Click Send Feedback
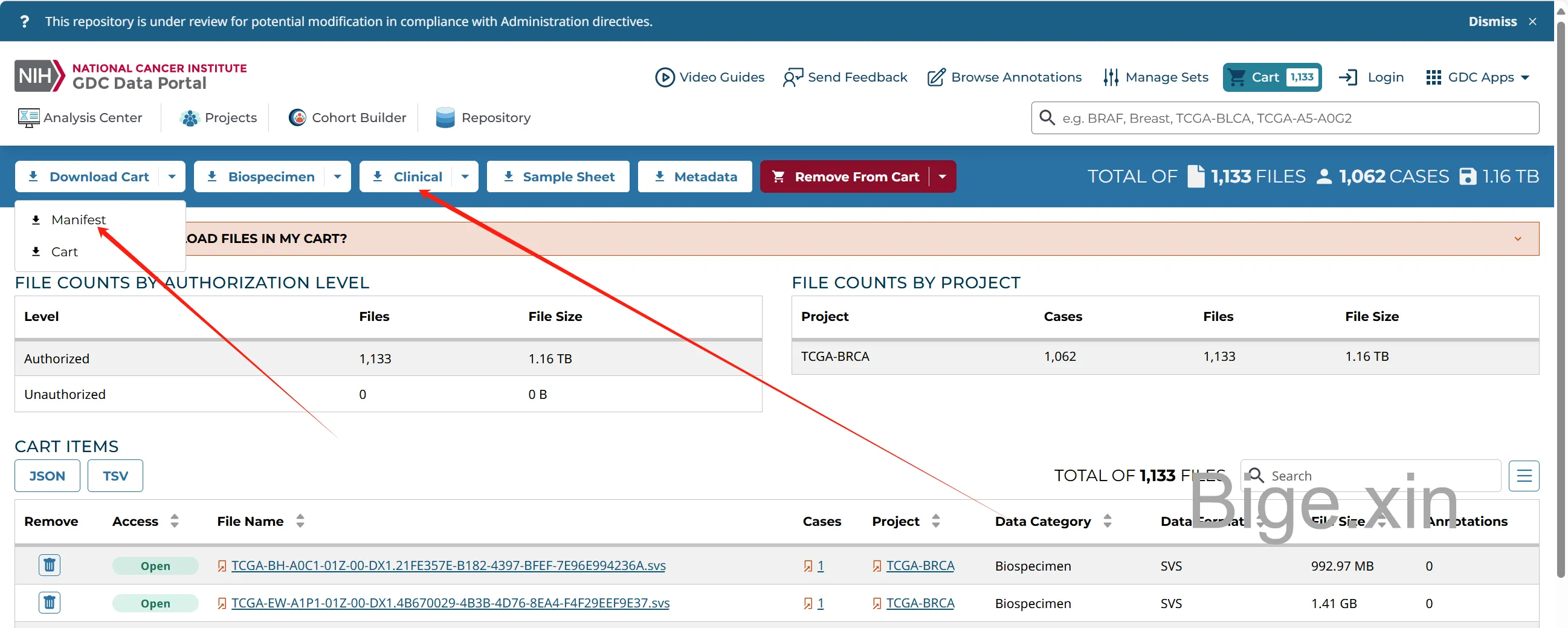Image resolution: width=1568 pixels, height=628 pixels. [845, 77]
